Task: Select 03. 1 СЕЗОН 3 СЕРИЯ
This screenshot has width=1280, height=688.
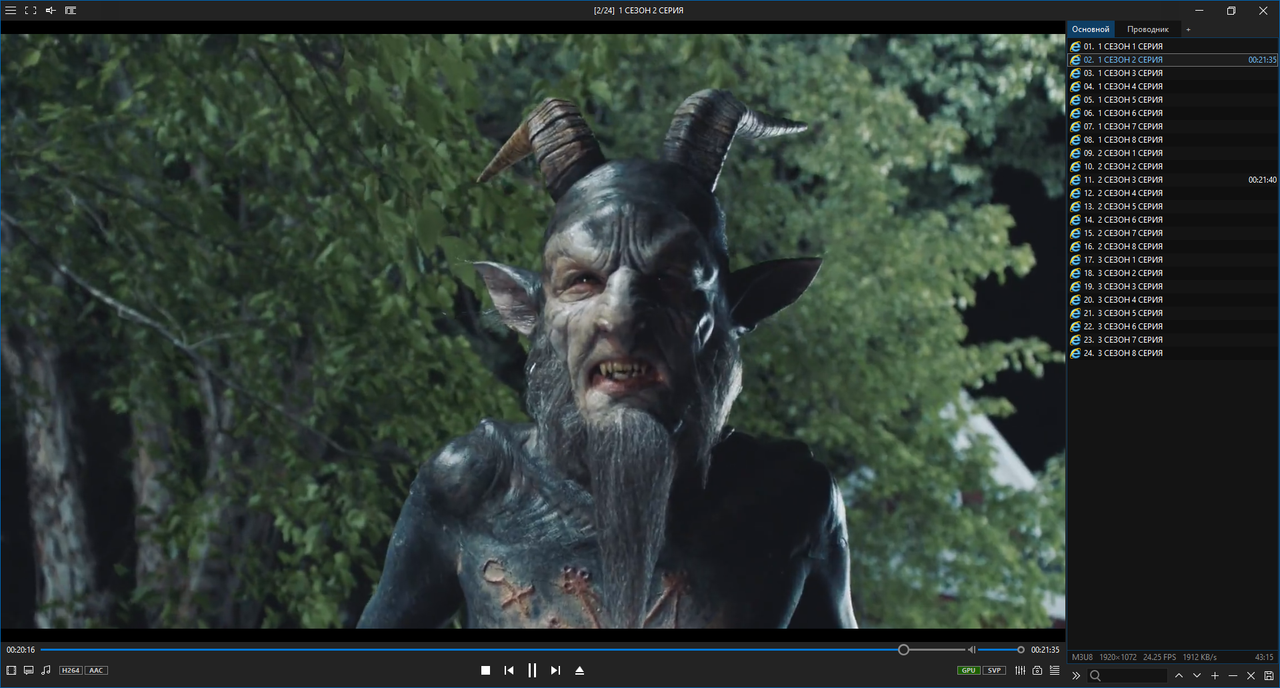Action: 1173,73
